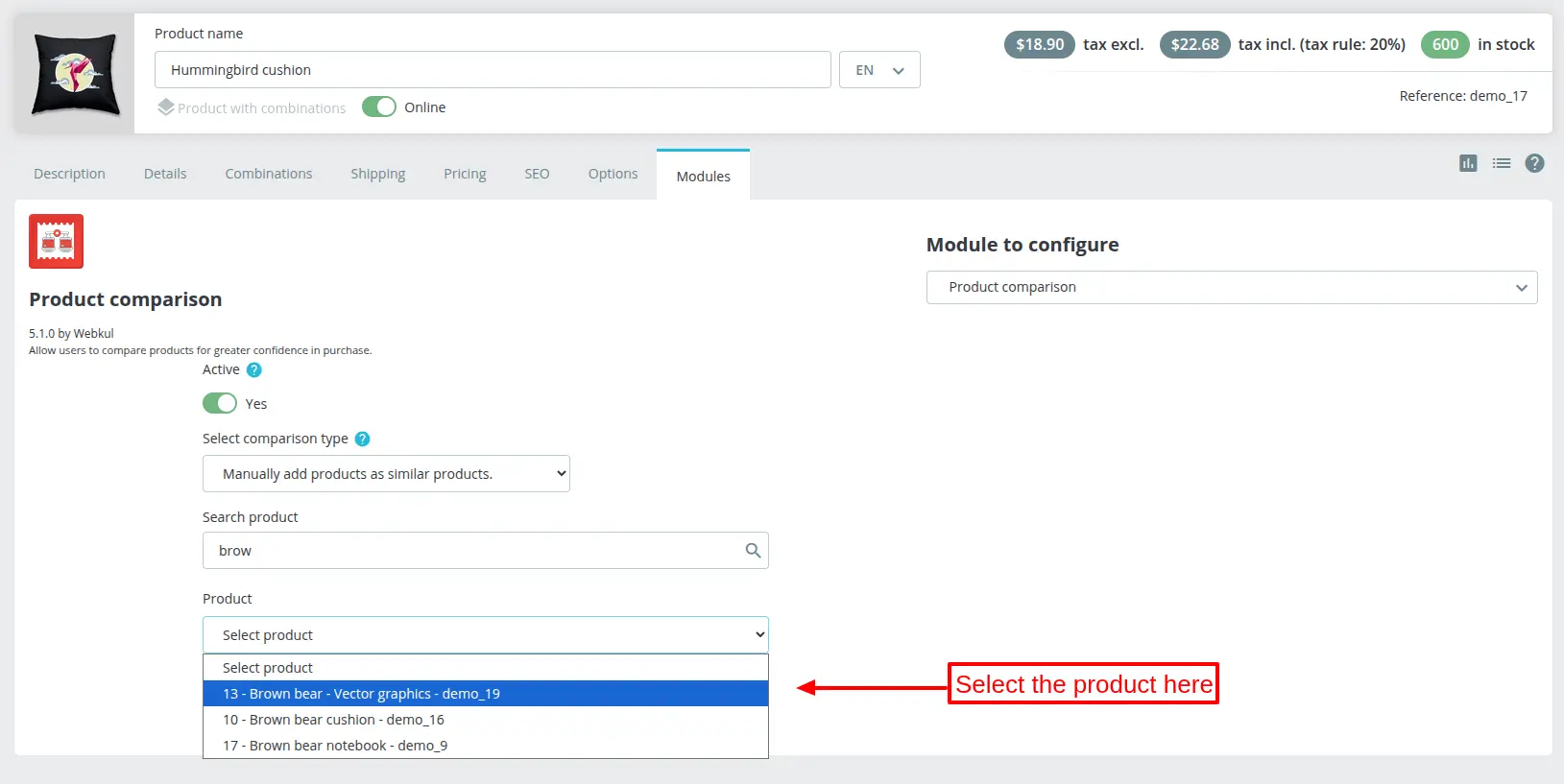Toggle the Online product switch

click(379, 107)
